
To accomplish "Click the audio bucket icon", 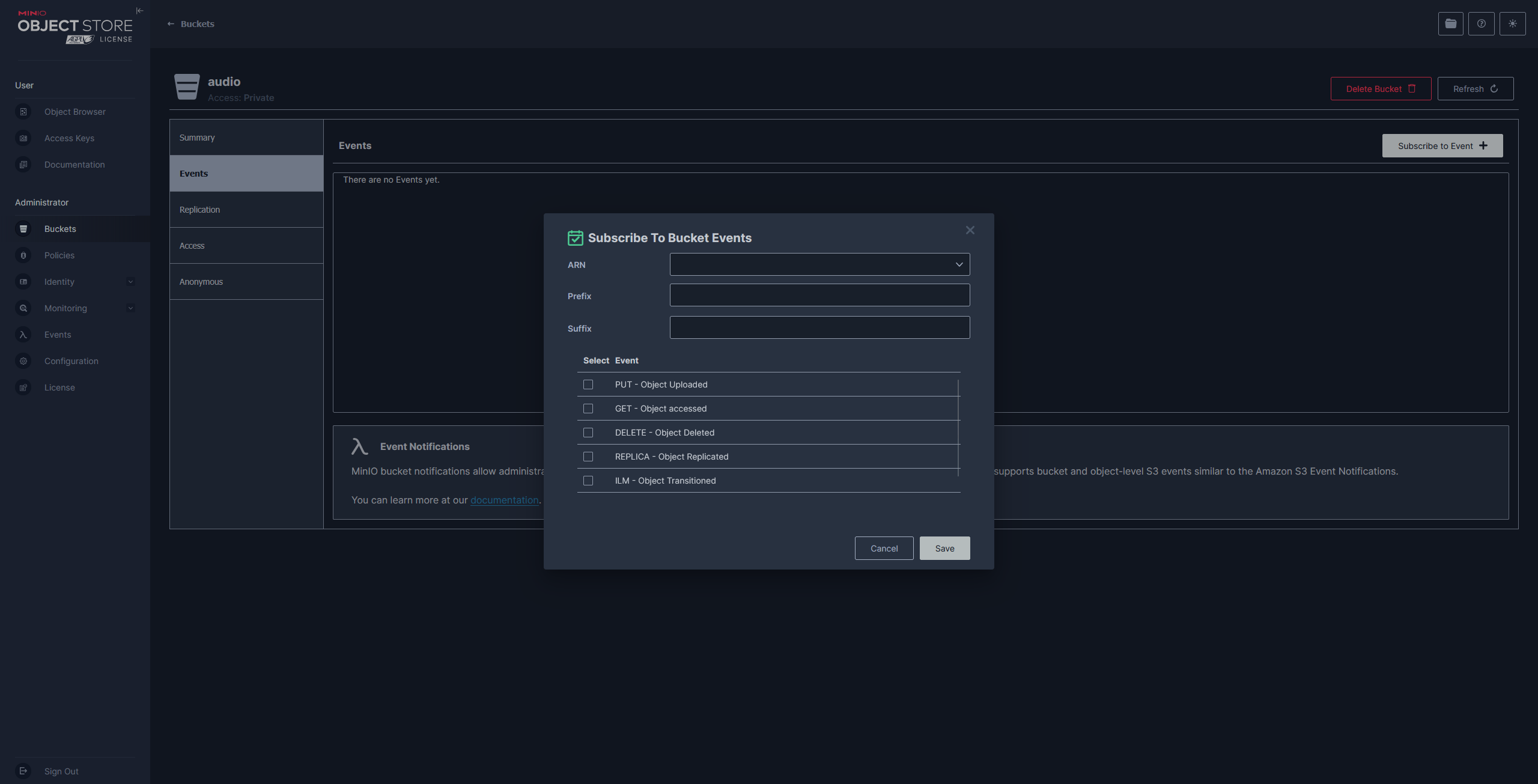I will pos(187,87).
